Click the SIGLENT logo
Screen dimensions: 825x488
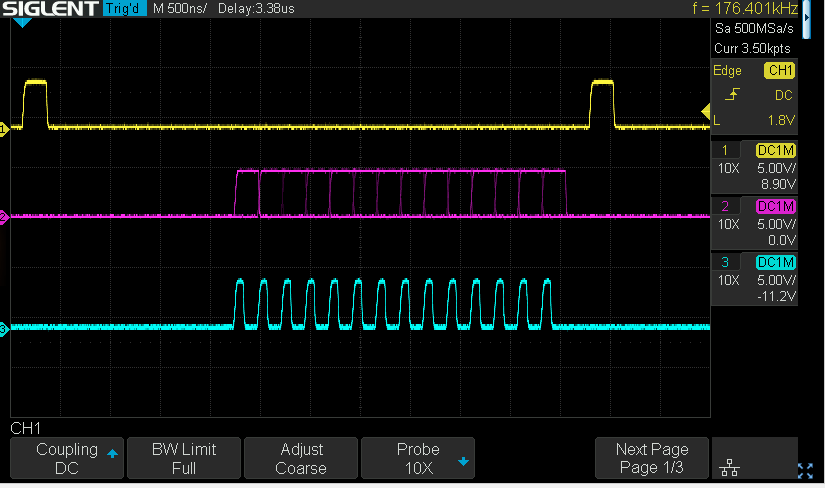pyautogui.click(x=51, y=8)
